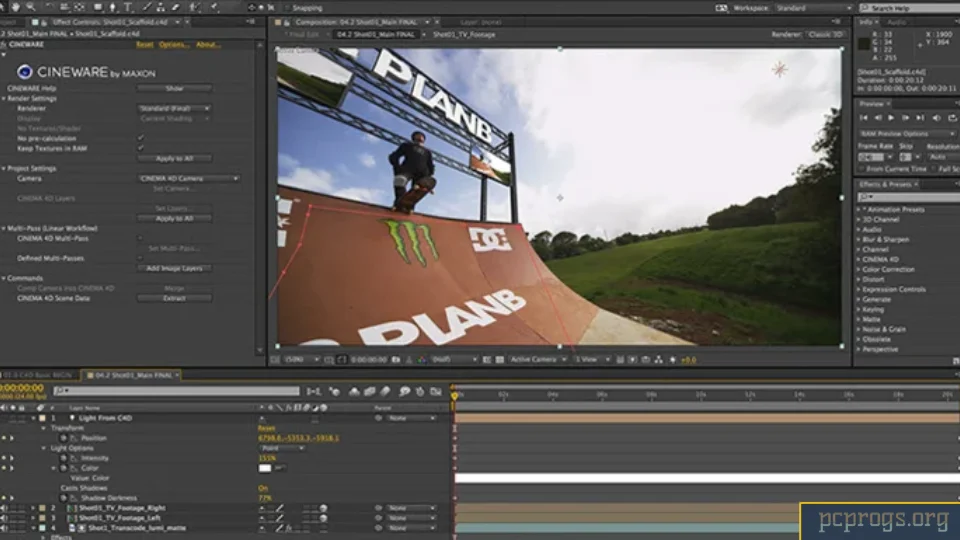Screen dimensions: 960x540
Task: Select the Brush tool
Action: tap(147, 7)
